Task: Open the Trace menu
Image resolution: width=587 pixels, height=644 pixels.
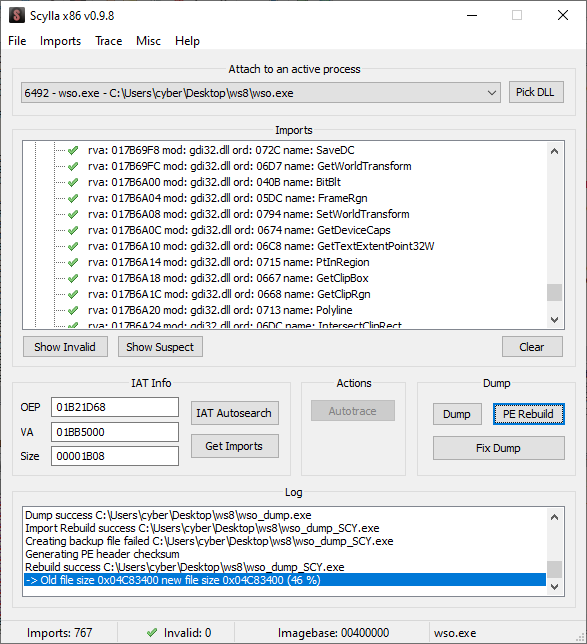Action: 109,41
